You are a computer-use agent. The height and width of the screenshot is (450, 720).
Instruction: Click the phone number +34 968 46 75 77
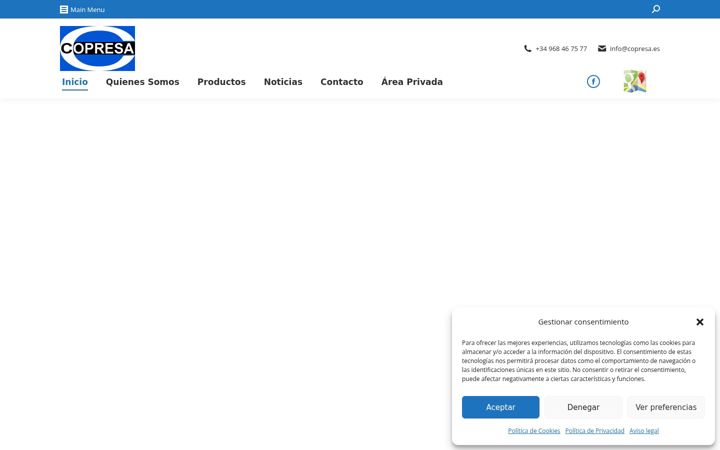point(561,49)
